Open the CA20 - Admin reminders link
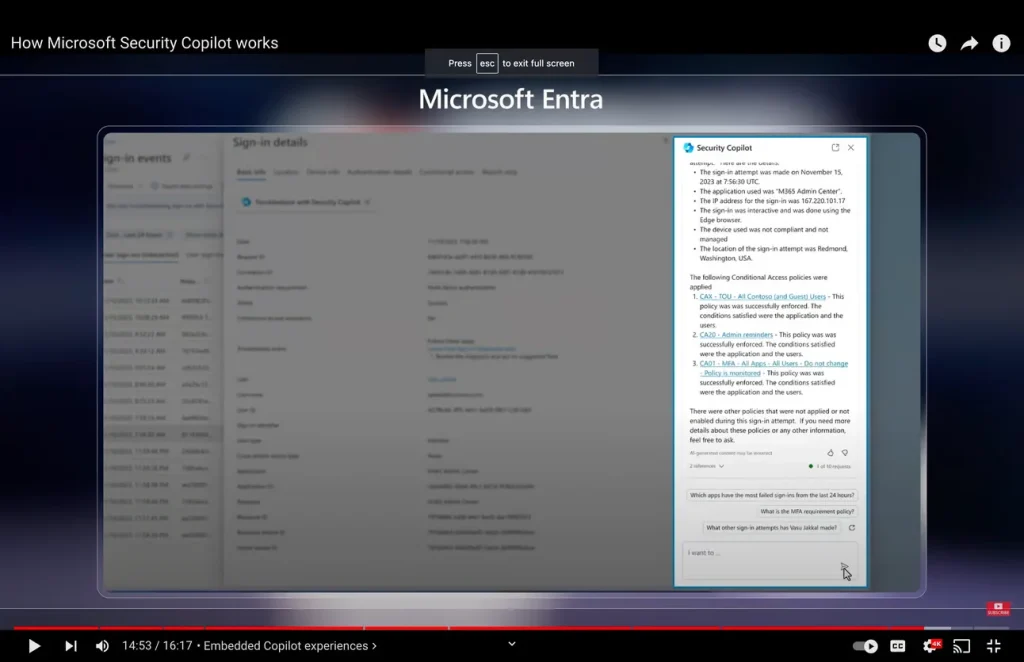This screenshot has height=662, width=1024. [x=736, y=335]
